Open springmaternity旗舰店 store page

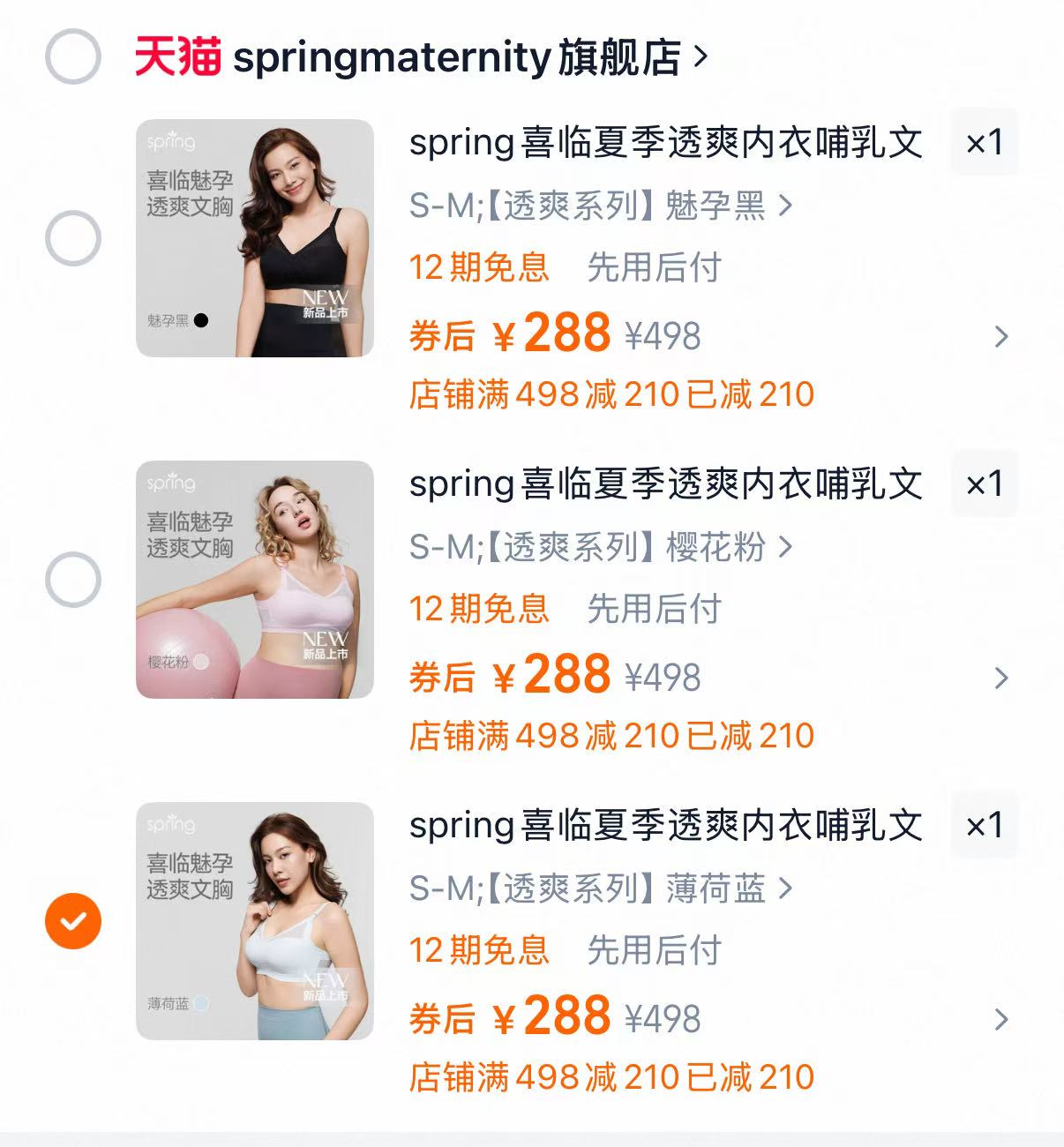click(x=469, y=57)
